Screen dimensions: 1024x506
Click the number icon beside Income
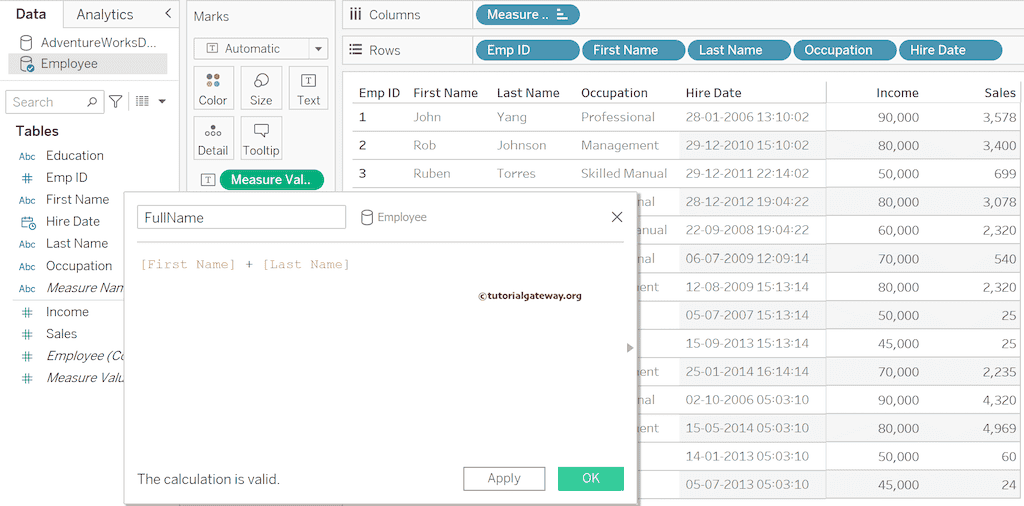coord(27,312)
